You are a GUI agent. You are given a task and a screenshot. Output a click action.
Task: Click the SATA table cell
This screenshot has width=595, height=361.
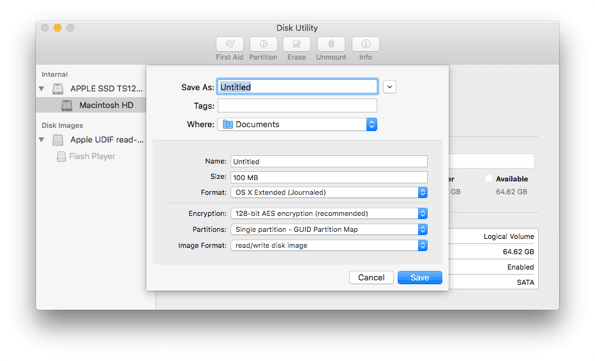pyautogui.click(x=525, y=282)
